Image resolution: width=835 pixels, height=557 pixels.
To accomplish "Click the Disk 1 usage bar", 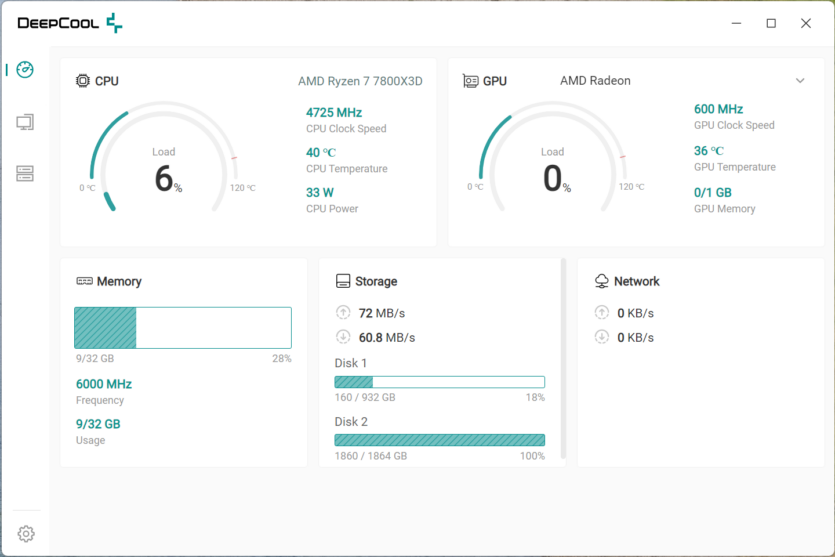I will point(439,382).
